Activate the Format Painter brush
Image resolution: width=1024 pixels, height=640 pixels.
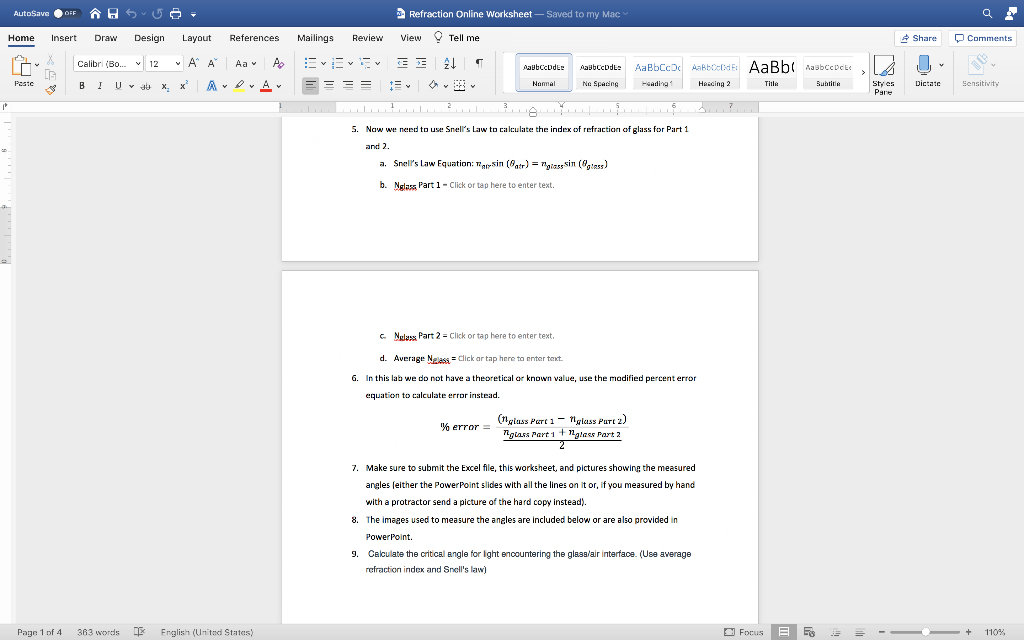pos(50,89)
